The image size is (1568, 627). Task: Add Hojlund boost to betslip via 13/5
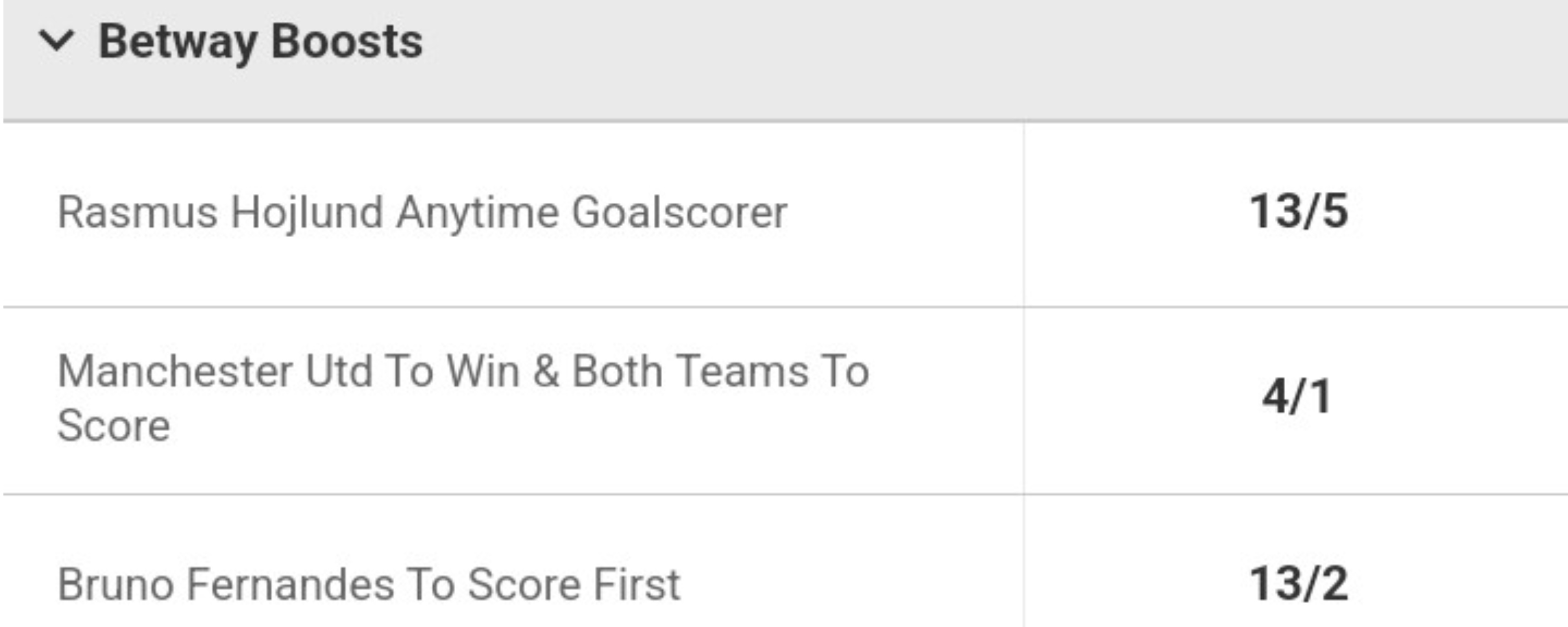(1298, 212)
